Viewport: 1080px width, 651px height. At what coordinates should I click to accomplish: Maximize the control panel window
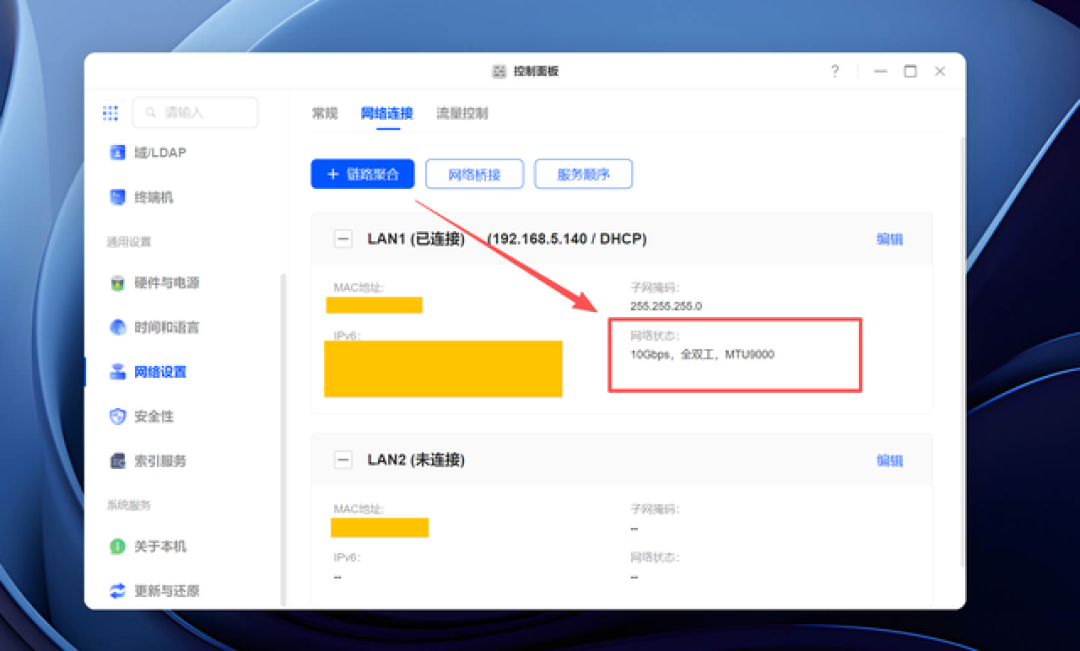click(910, 71)
